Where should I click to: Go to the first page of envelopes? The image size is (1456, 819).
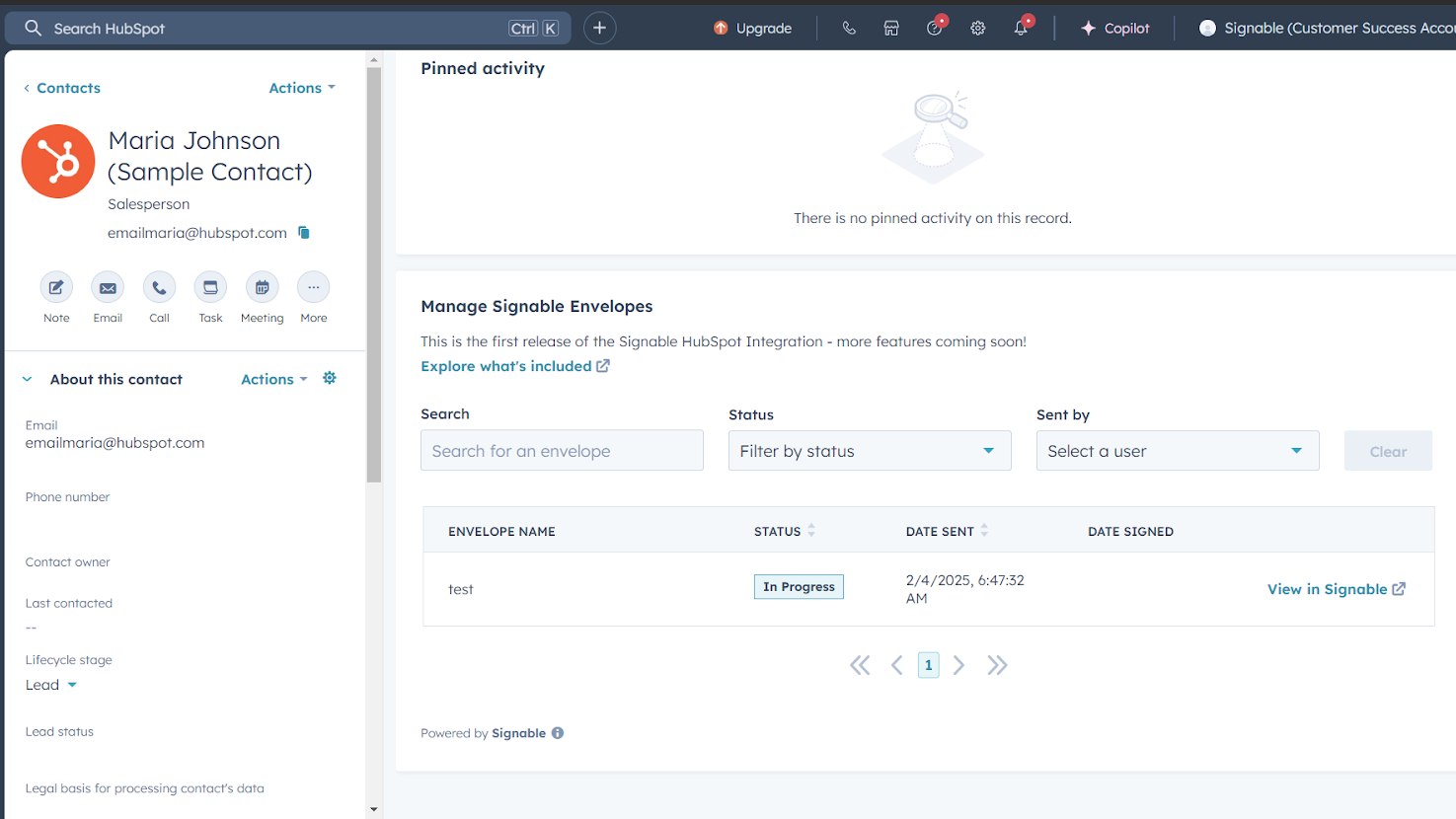(860, 665)
